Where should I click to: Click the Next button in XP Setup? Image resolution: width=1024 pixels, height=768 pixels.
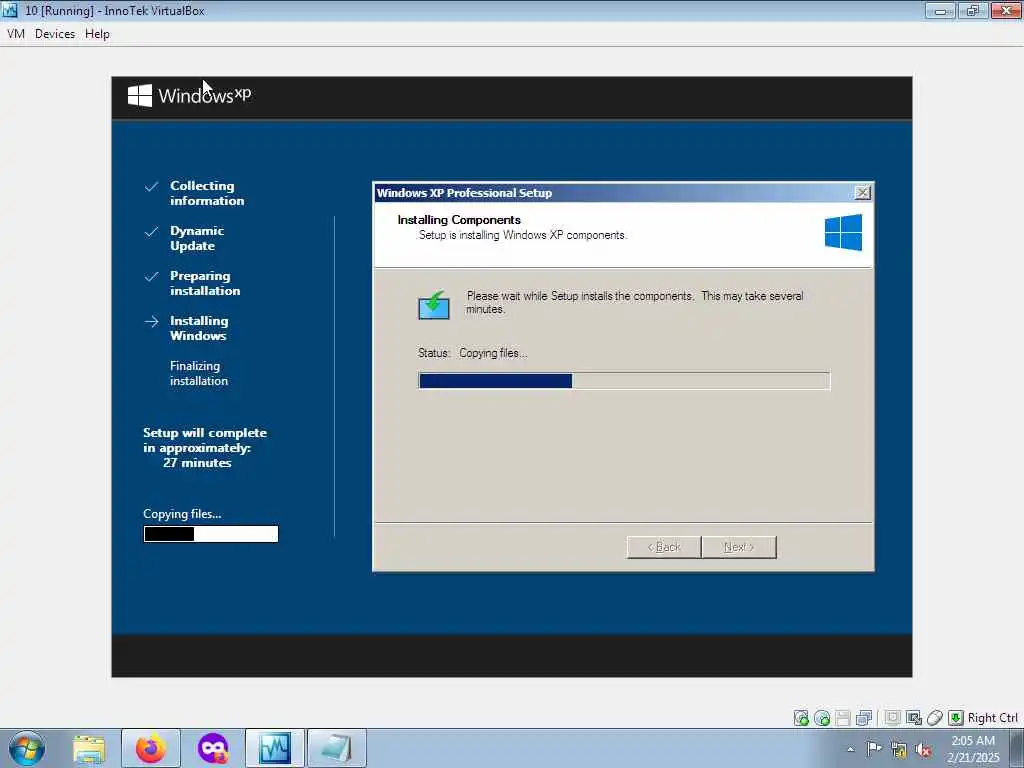click(x=739, y=547)
